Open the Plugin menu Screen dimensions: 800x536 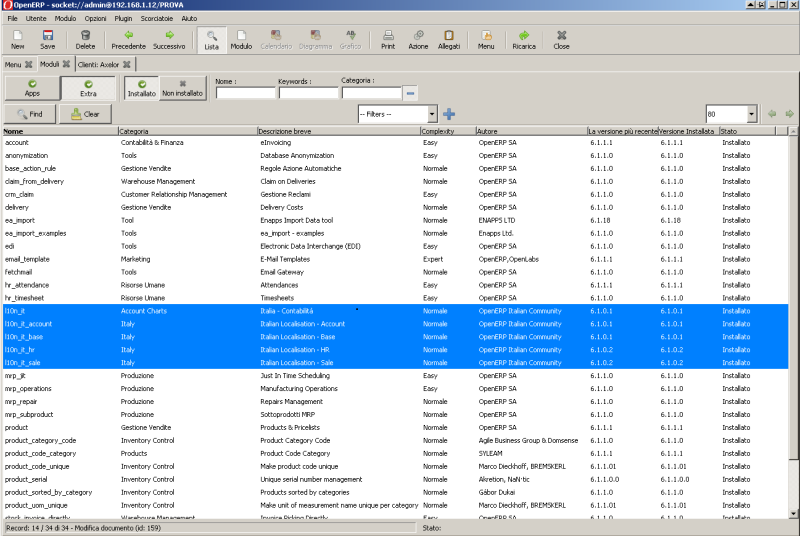click(x=123, y=18)
